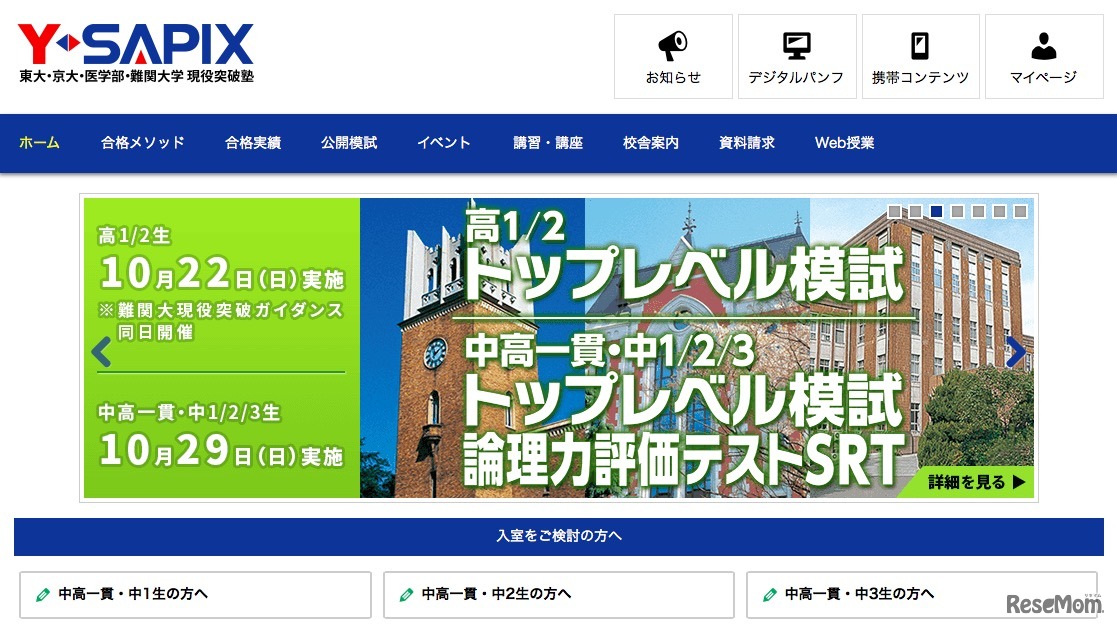This screenshot has width=1117, height=627.
Task: Select the fourth carousel indicator dot
Action: tap(957, 212)
